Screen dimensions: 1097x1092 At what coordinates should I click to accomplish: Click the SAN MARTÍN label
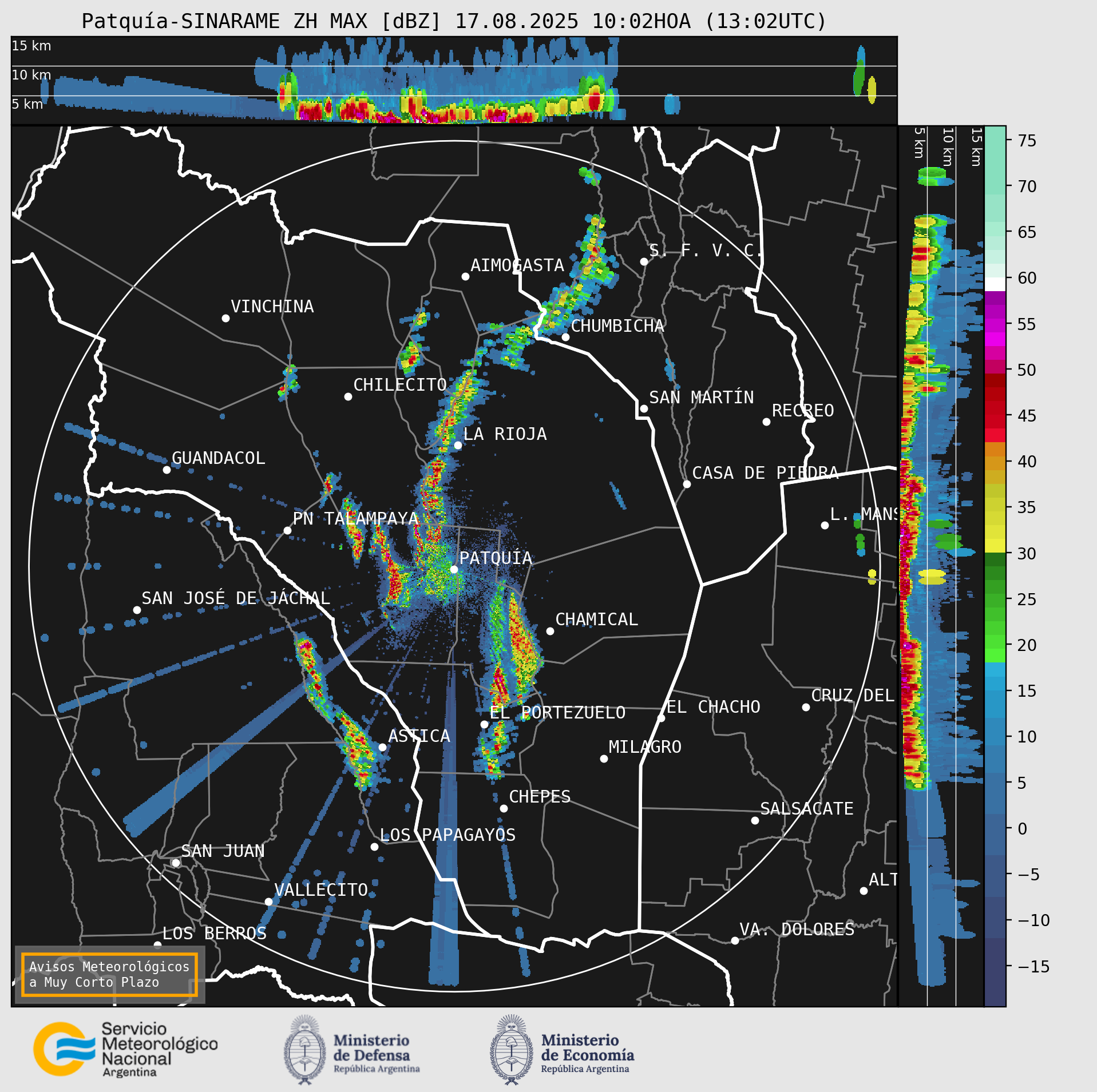tap(702, 398)
